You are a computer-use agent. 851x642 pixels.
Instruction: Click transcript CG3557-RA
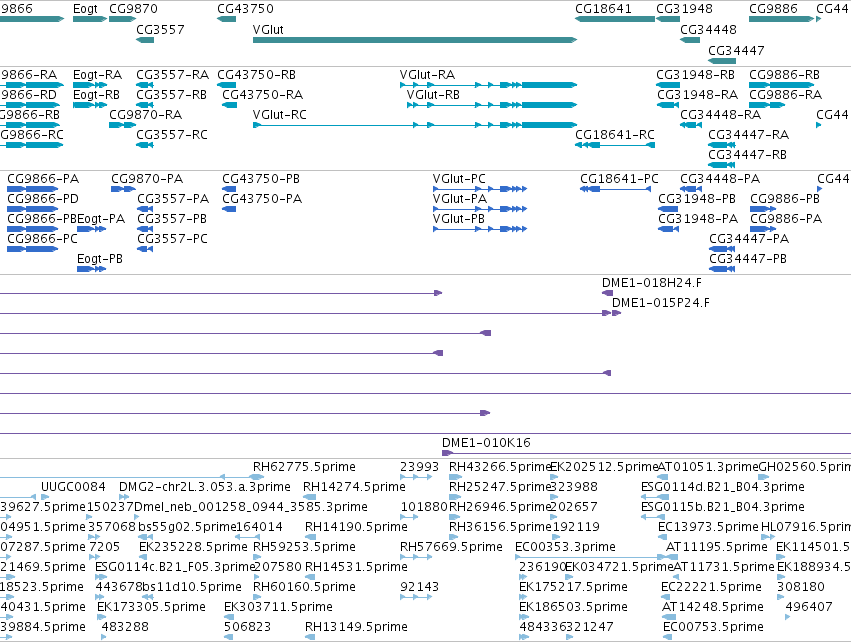145,85
